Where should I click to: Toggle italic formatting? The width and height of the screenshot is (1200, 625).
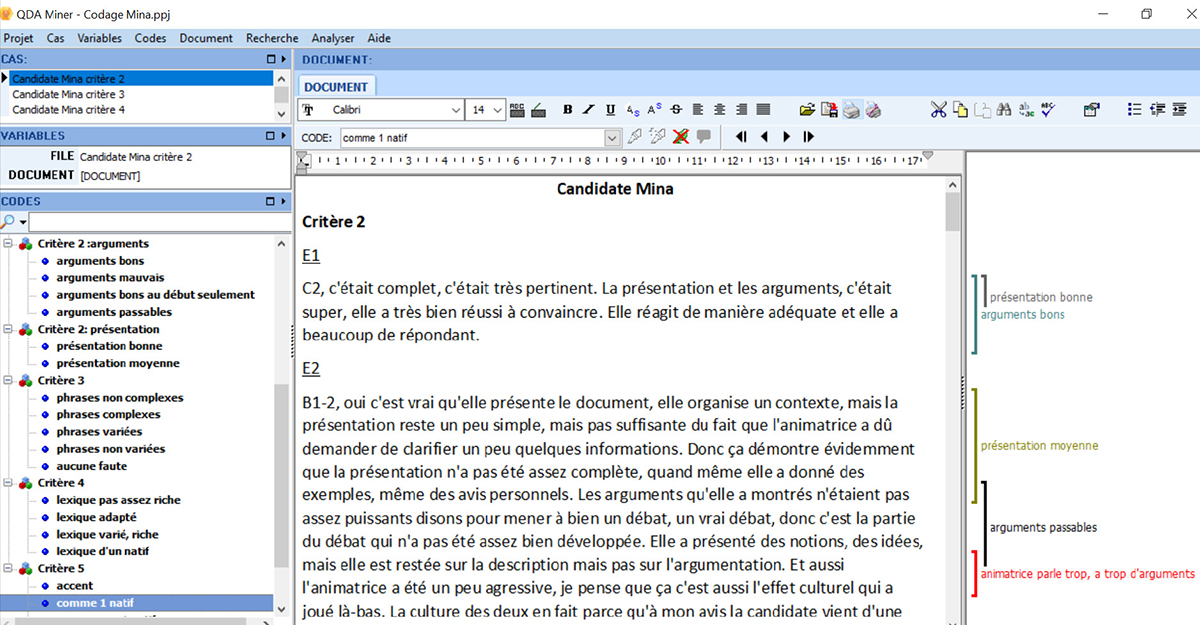tap(589, 110)
